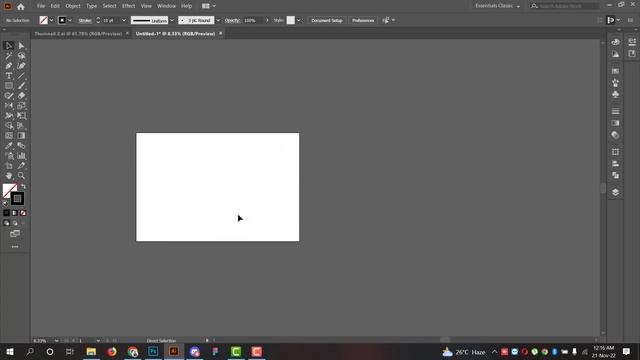Swap fill and stroke arrow icon
This screenshot has width=640, height=360.
(x=23, y=186)
